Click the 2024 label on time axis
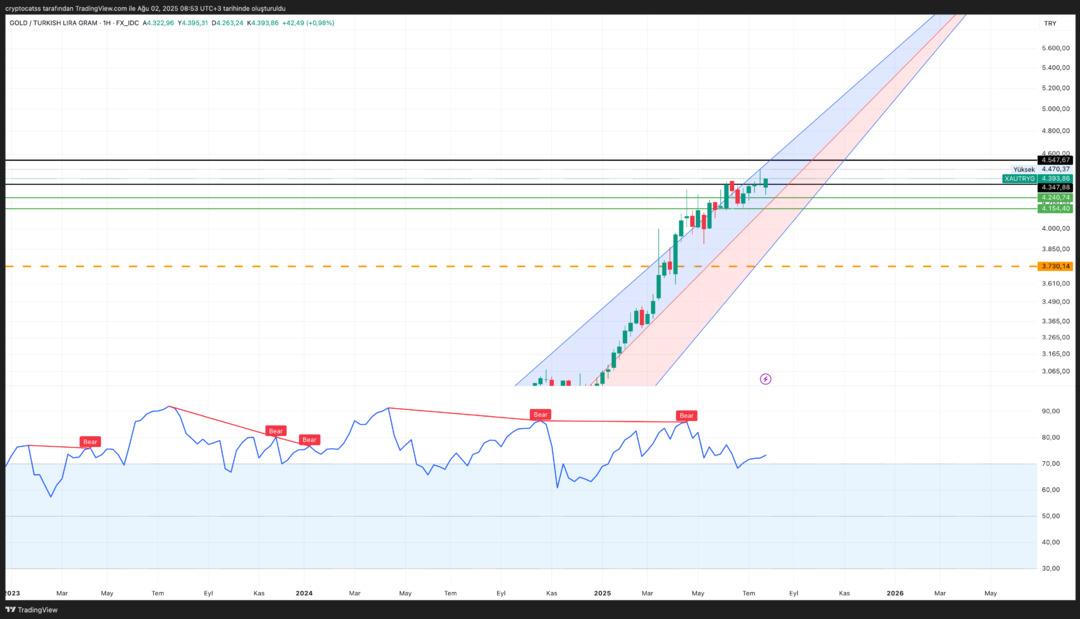 coord(304,593)
